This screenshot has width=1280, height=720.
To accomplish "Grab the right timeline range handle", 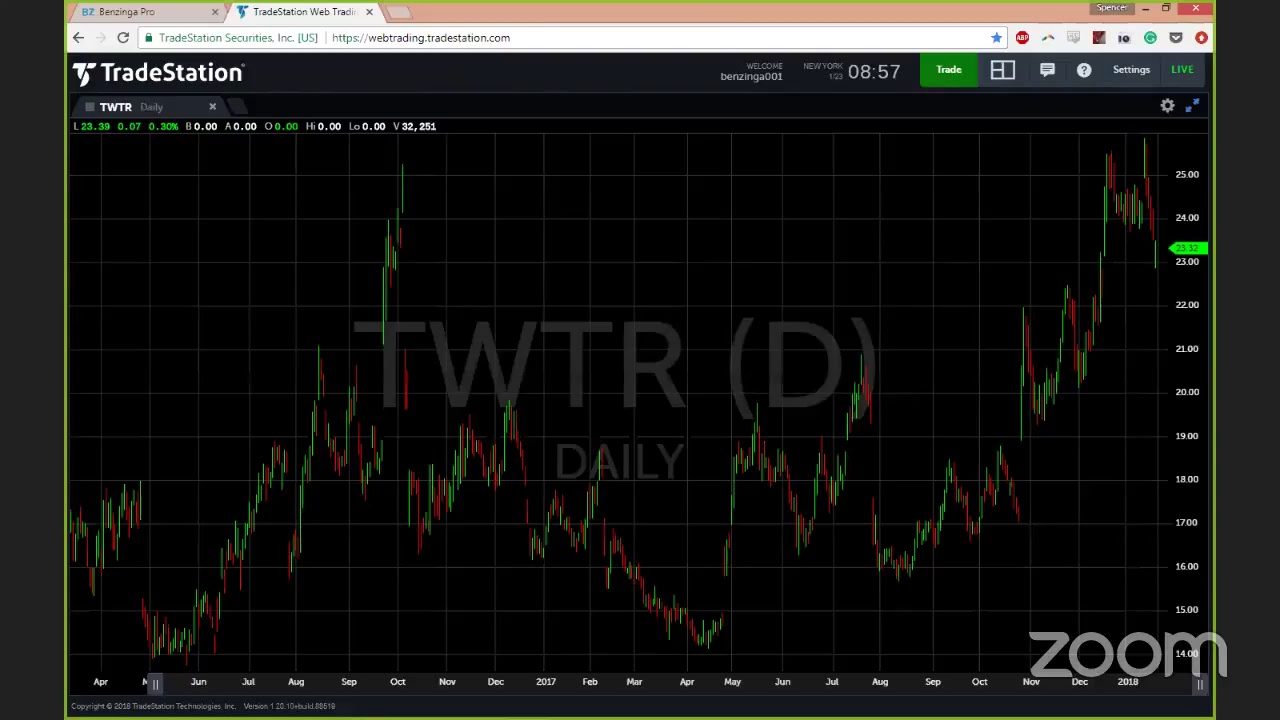I will point(1200,683).
